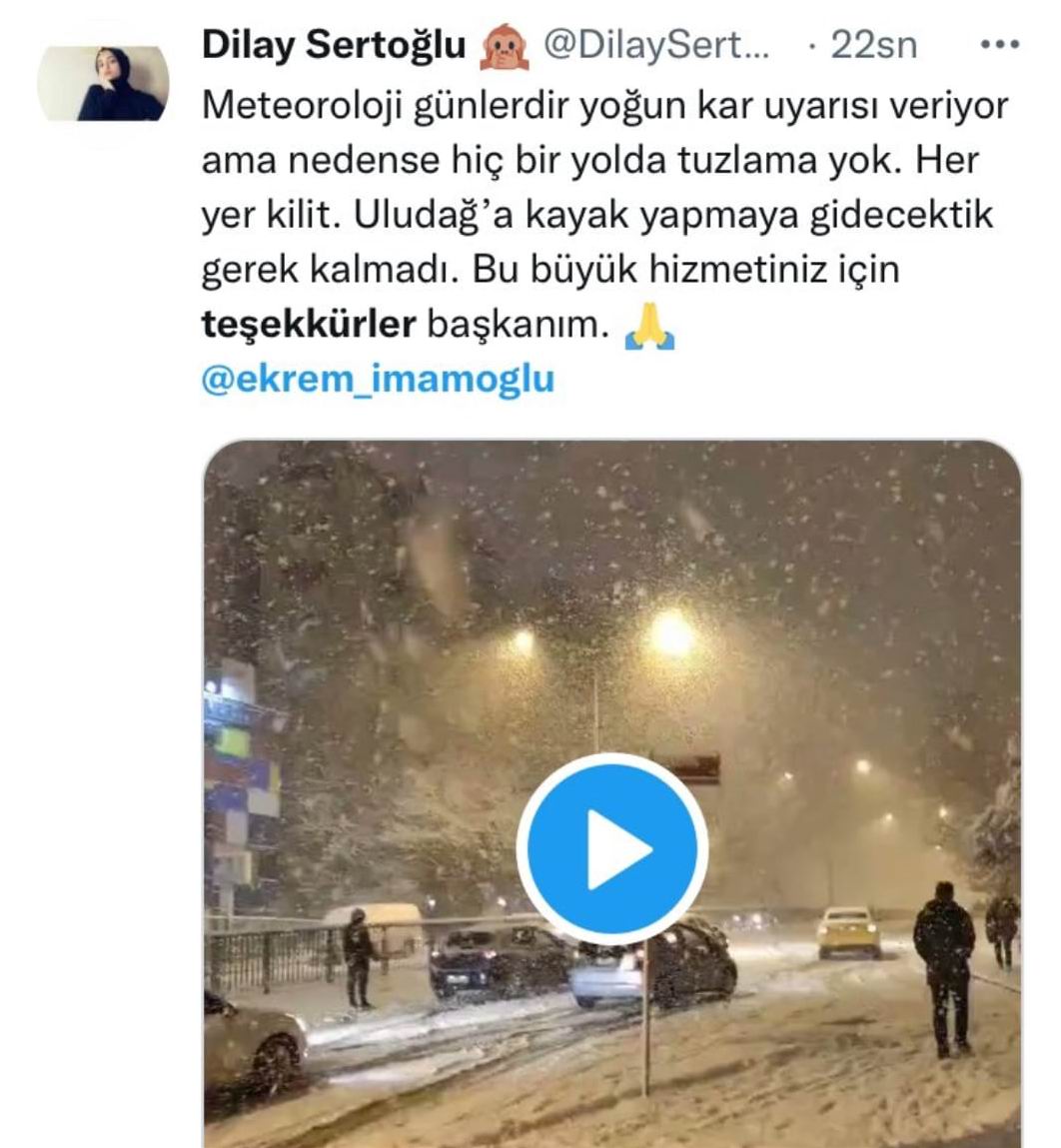The width and height of the screenshot is (1061, 1148).
Task: Click the monkey emoji beside the name
Action: (504, 46)
